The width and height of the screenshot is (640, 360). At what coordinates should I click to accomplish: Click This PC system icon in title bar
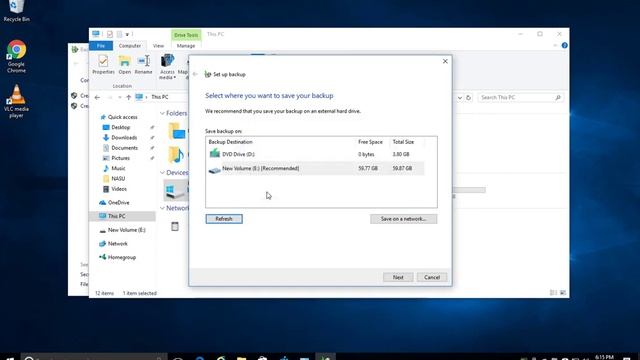96,34
